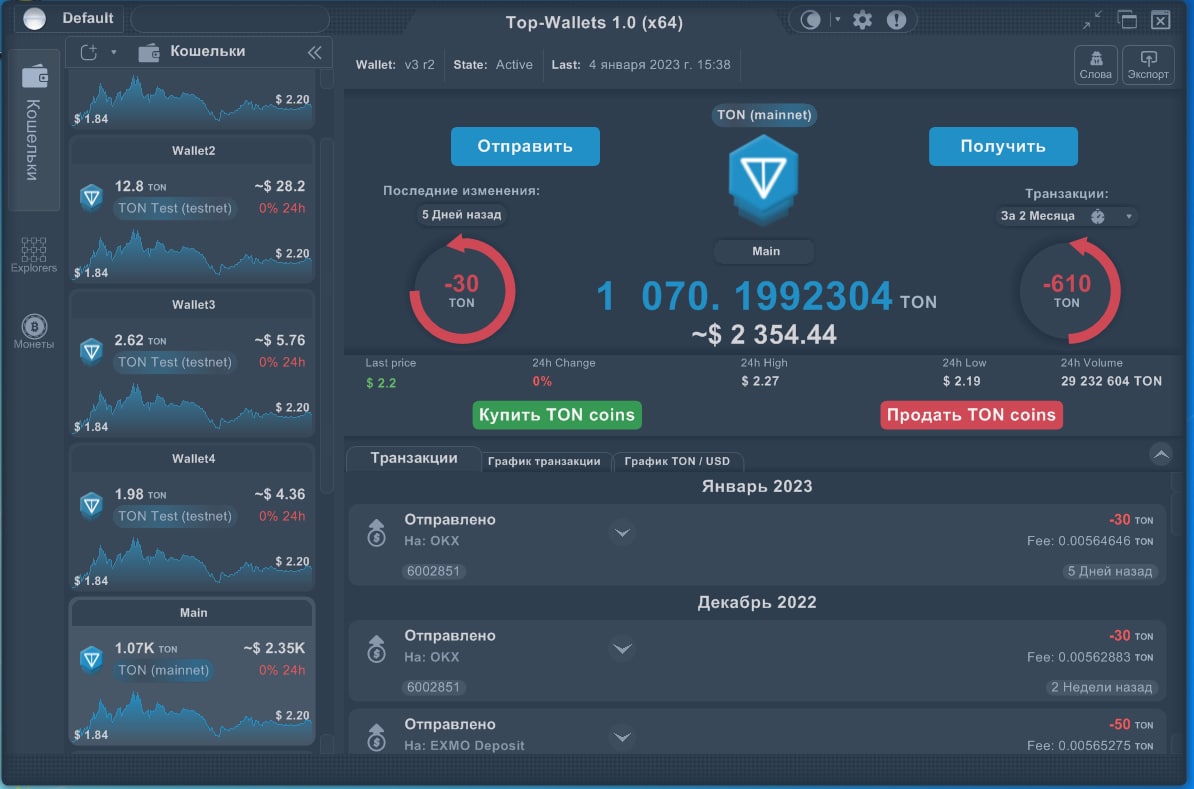The image size is (1194, 789).
Task: Click the 5 Дней назад last change badge
Action: (461, 215)
